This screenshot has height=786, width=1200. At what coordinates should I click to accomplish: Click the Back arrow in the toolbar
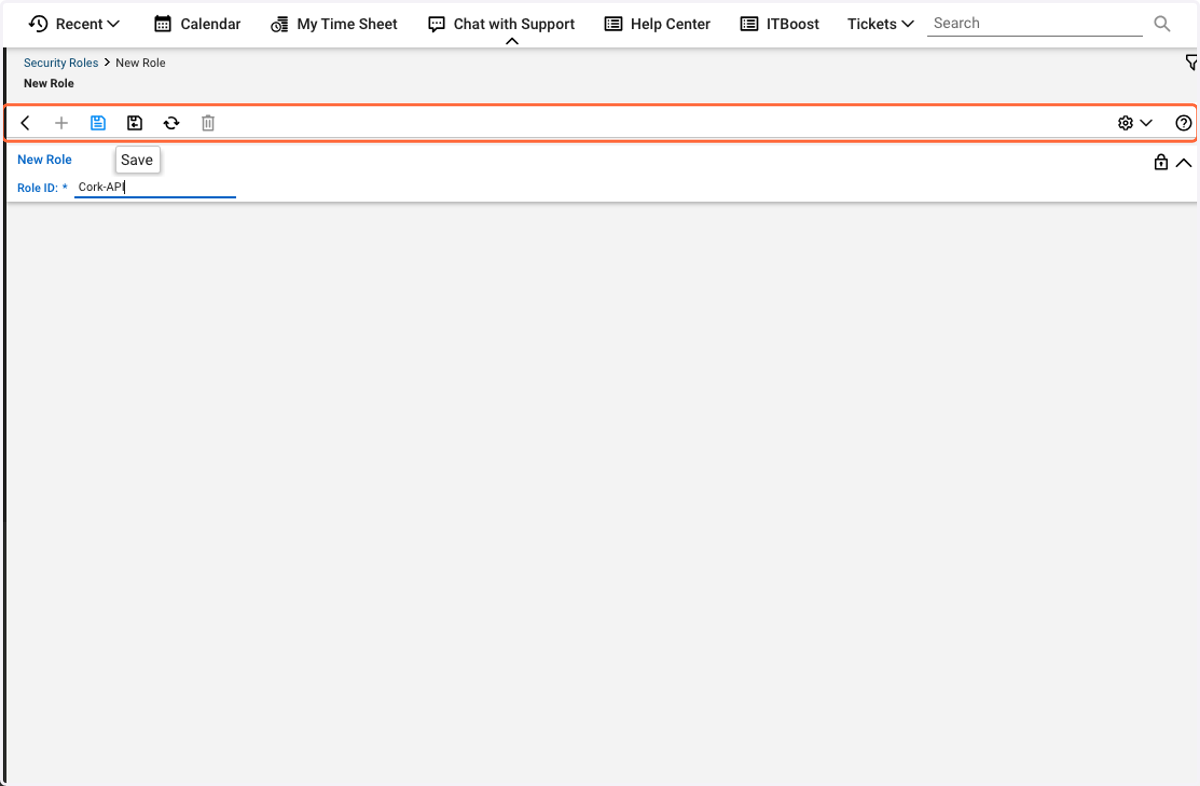(x=25, y=123)
